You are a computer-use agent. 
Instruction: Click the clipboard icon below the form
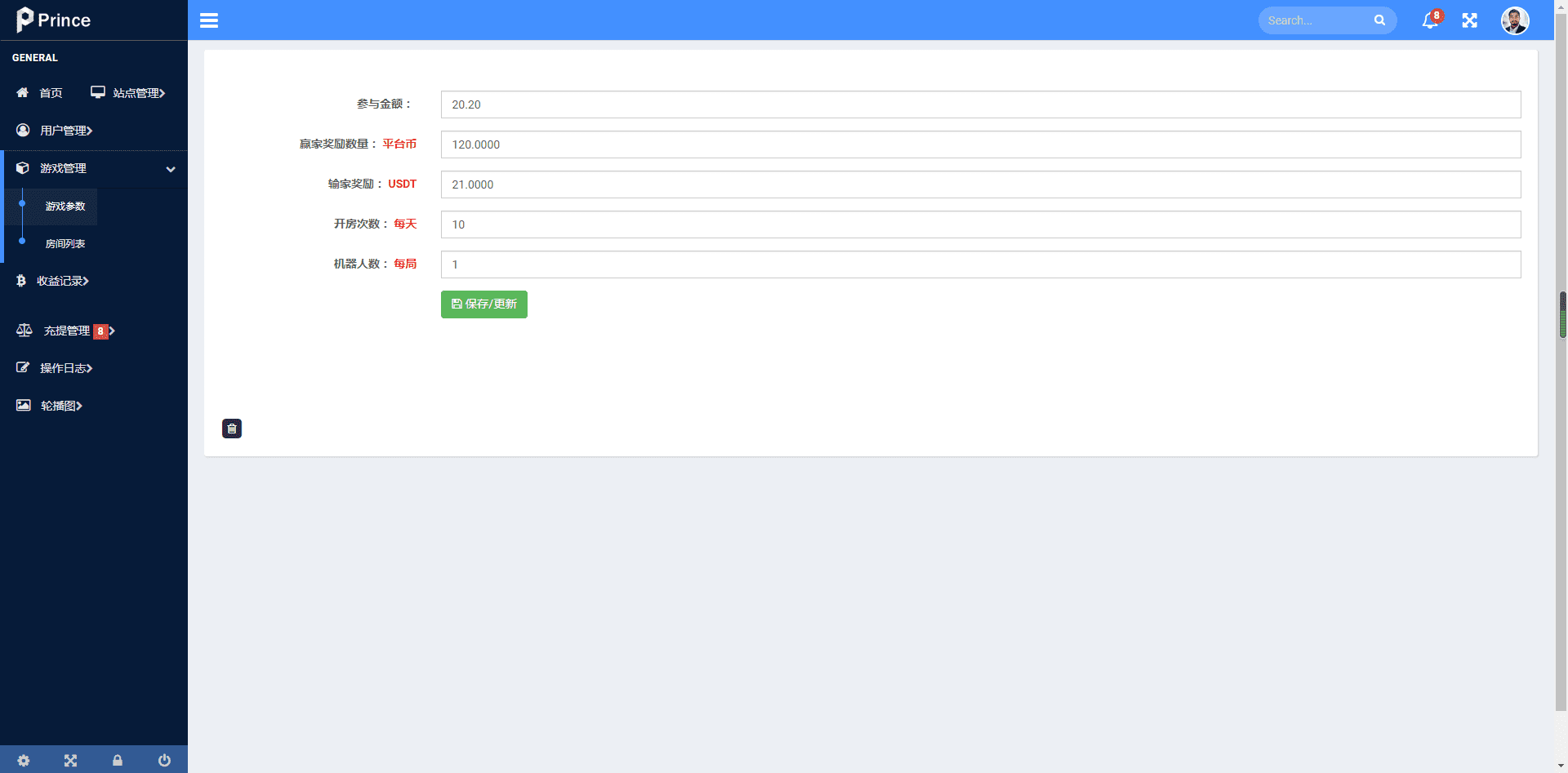pos(232,429)
